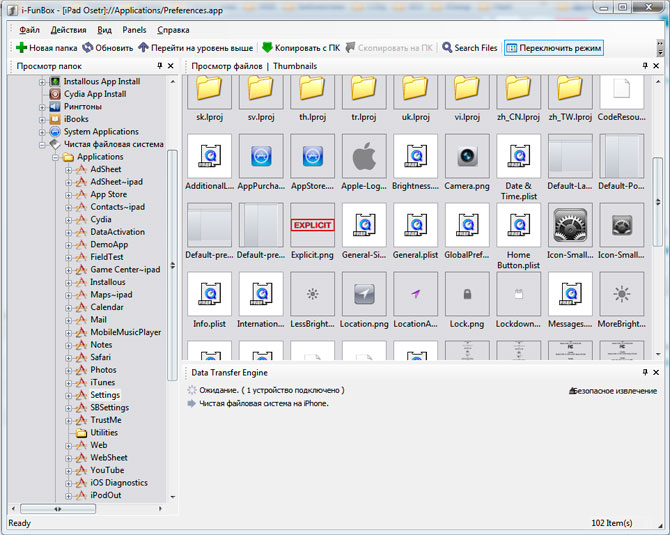The height and width of the screenshot is (535, 670).
Task: Expand the iBooks tree node
Action: pos(43,119)
